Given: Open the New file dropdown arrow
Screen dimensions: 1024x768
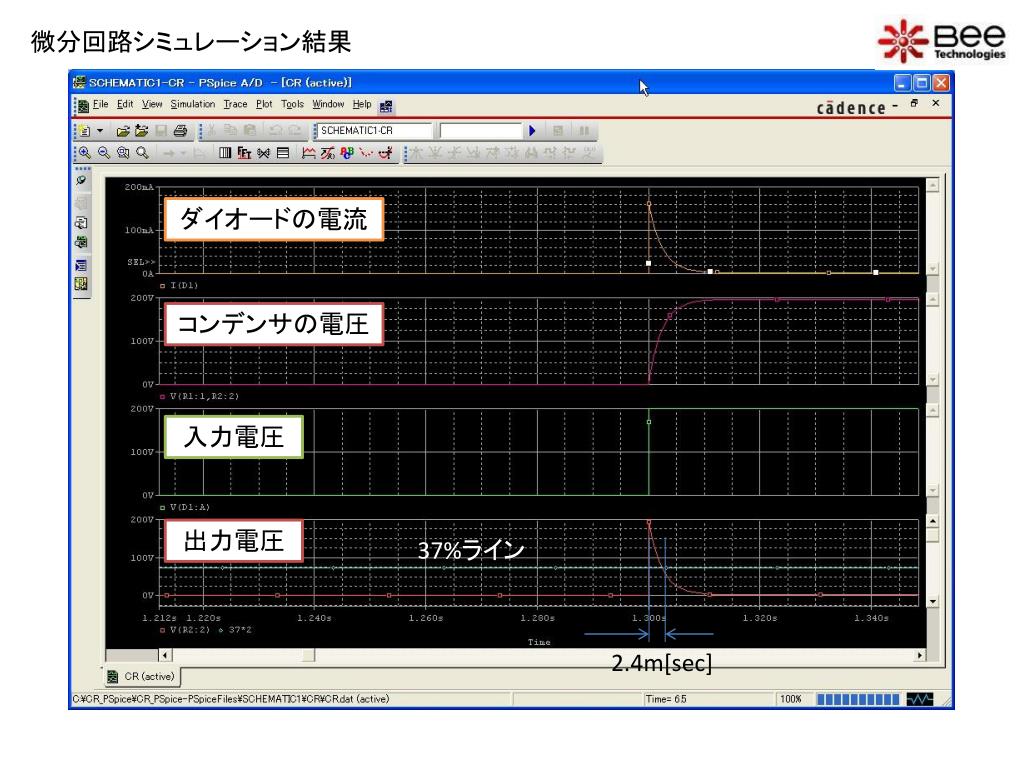Looking at the screenshot, I should (100, 131).
